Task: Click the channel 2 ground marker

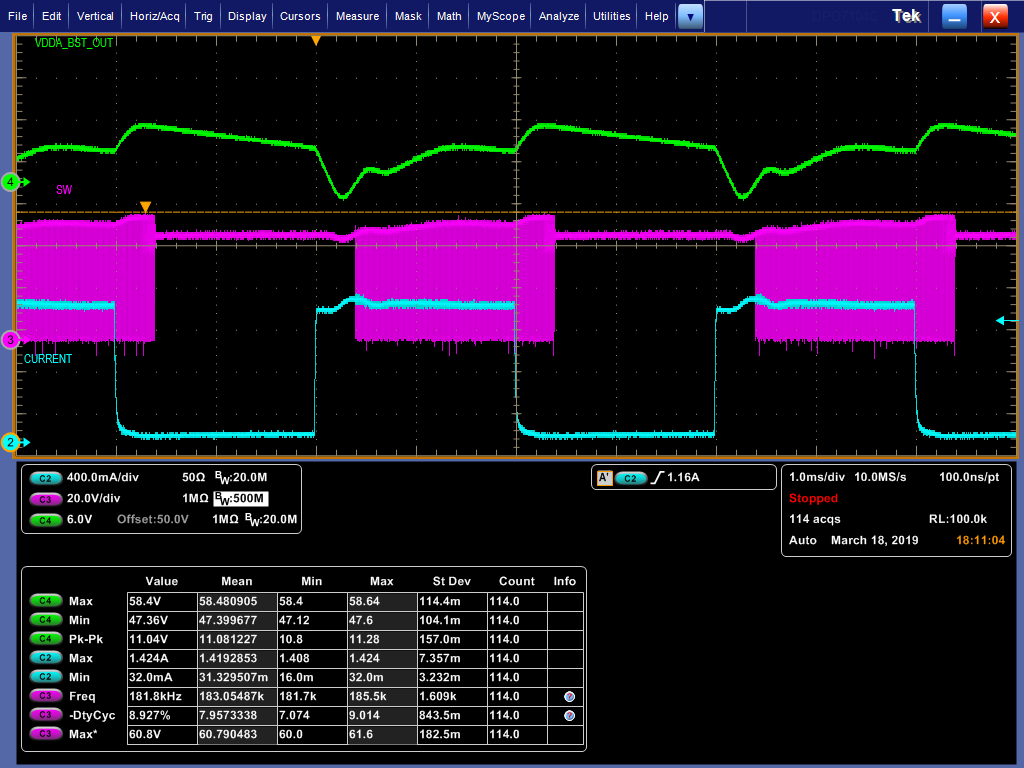Action: [10, 442]
